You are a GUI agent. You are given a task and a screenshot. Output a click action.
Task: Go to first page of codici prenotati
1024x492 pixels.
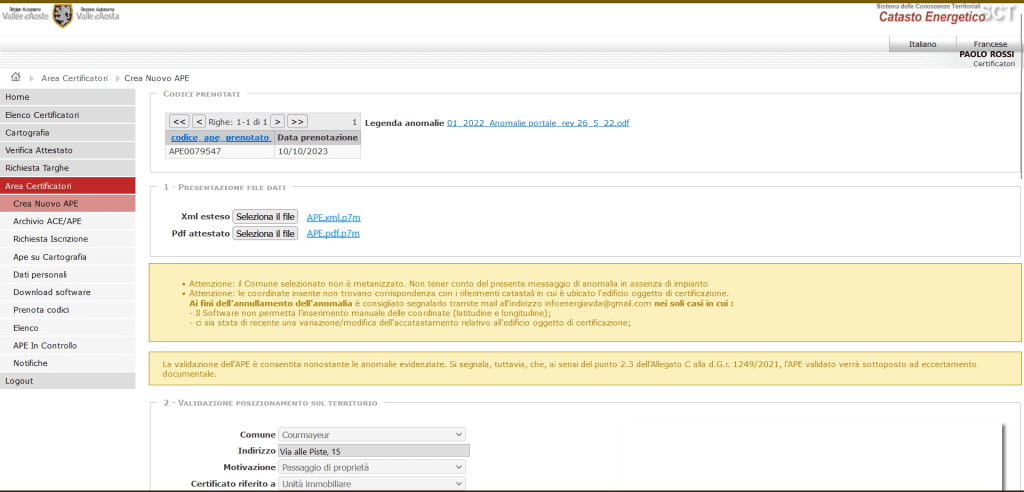180,122
